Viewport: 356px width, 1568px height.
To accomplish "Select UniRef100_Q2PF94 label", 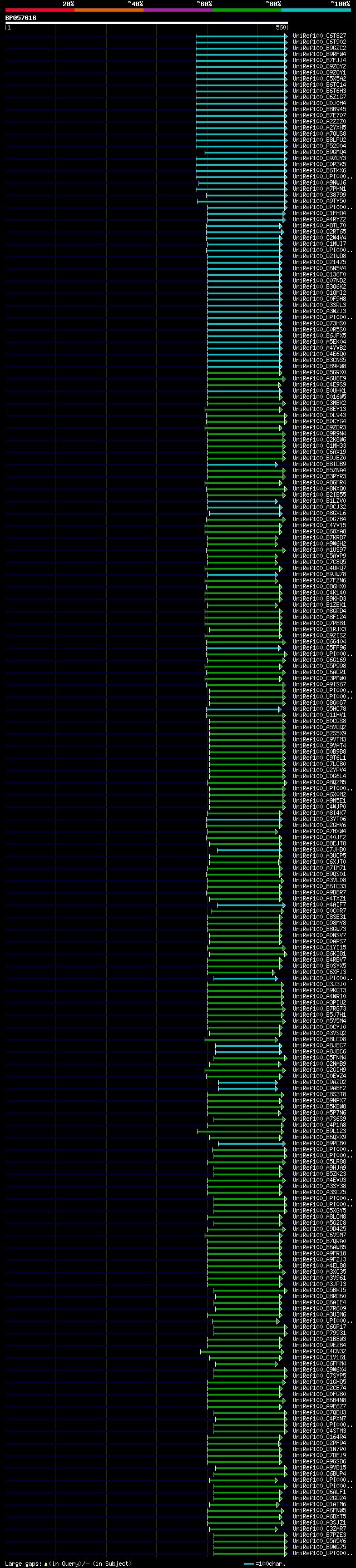I will click(x=319, y=1443).
